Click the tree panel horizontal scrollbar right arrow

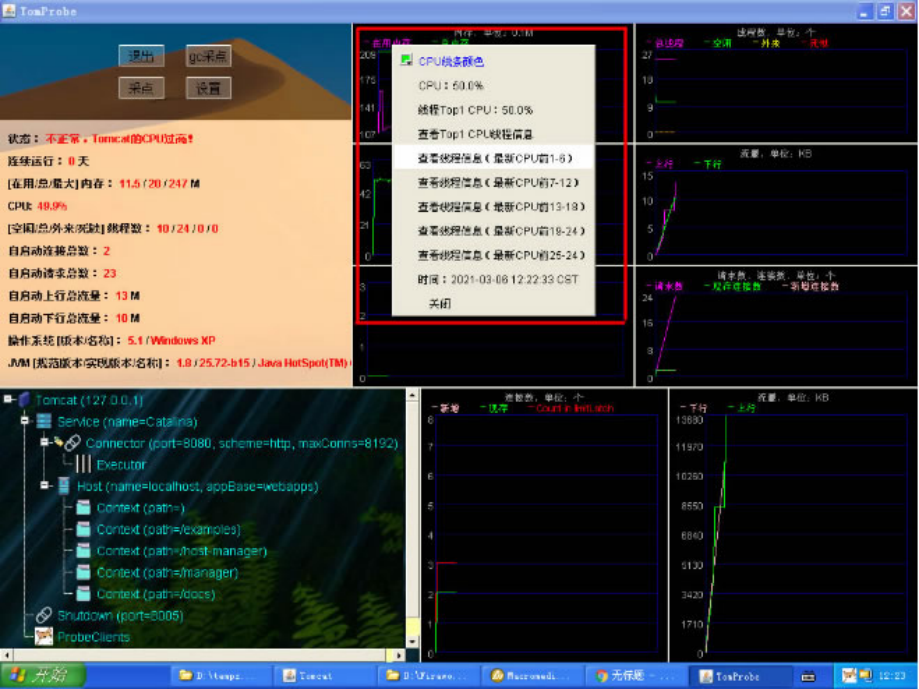point(398,655)
